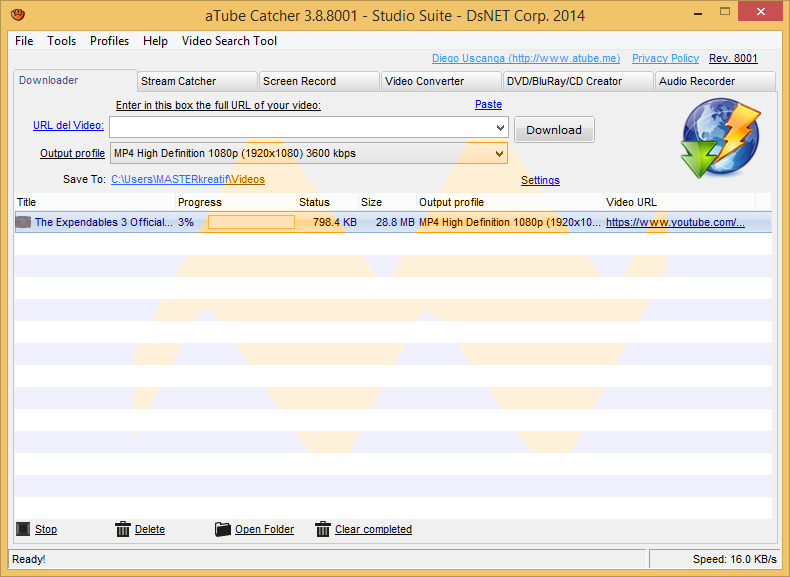790x577 pixels.
Task: Click the Video URL column header
Action: click(680, 202)
